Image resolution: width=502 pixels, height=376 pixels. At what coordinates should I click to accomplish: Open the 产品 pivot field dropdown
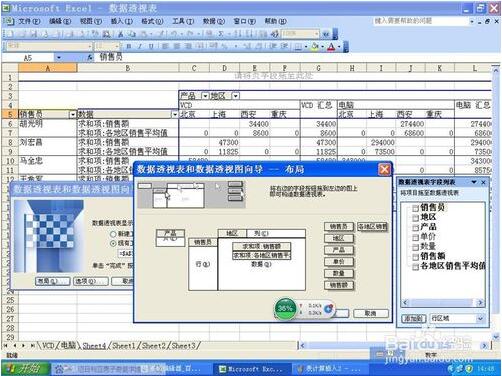point(205,96)
